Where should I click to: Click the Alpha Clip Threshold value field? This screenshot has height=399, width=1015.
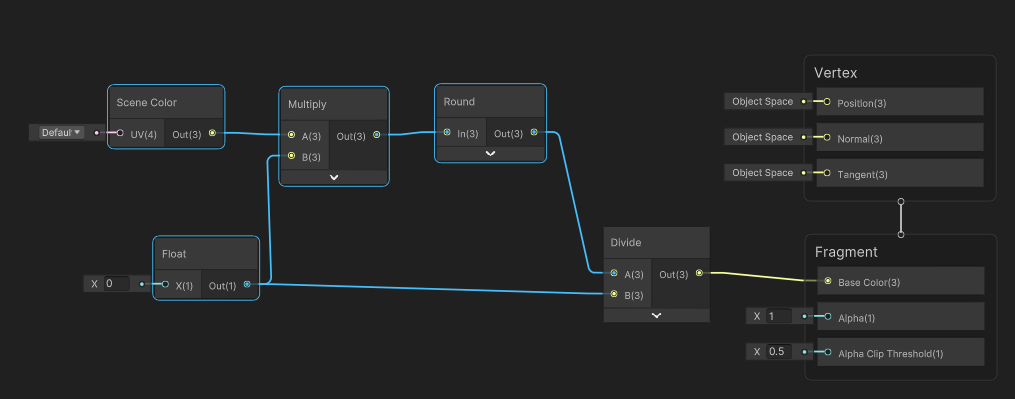click(779, 352)
